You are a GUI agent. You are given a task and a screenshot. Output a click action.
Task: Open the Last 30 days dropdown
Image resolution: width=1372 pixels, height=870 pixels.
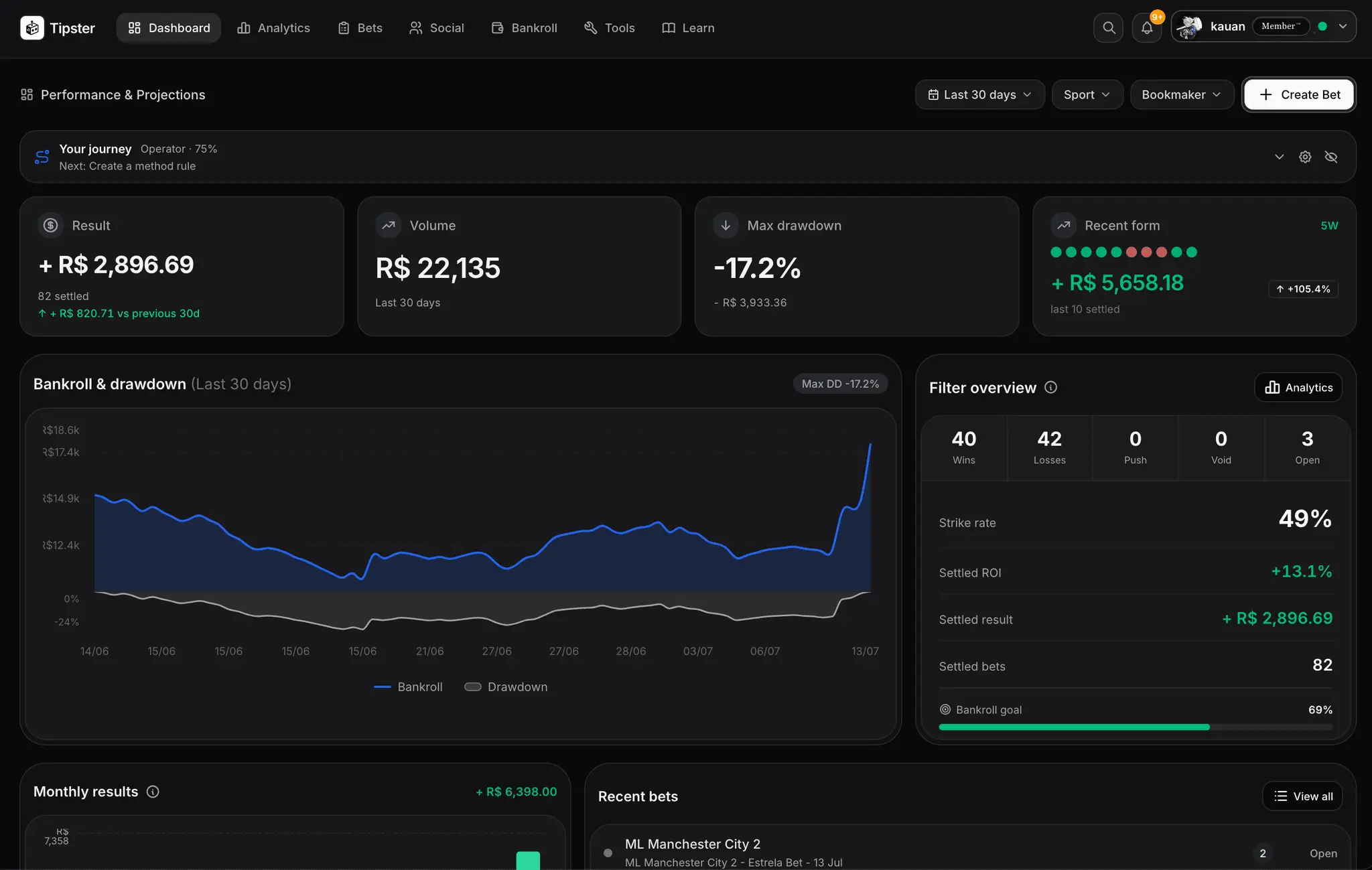coord(979,94)
